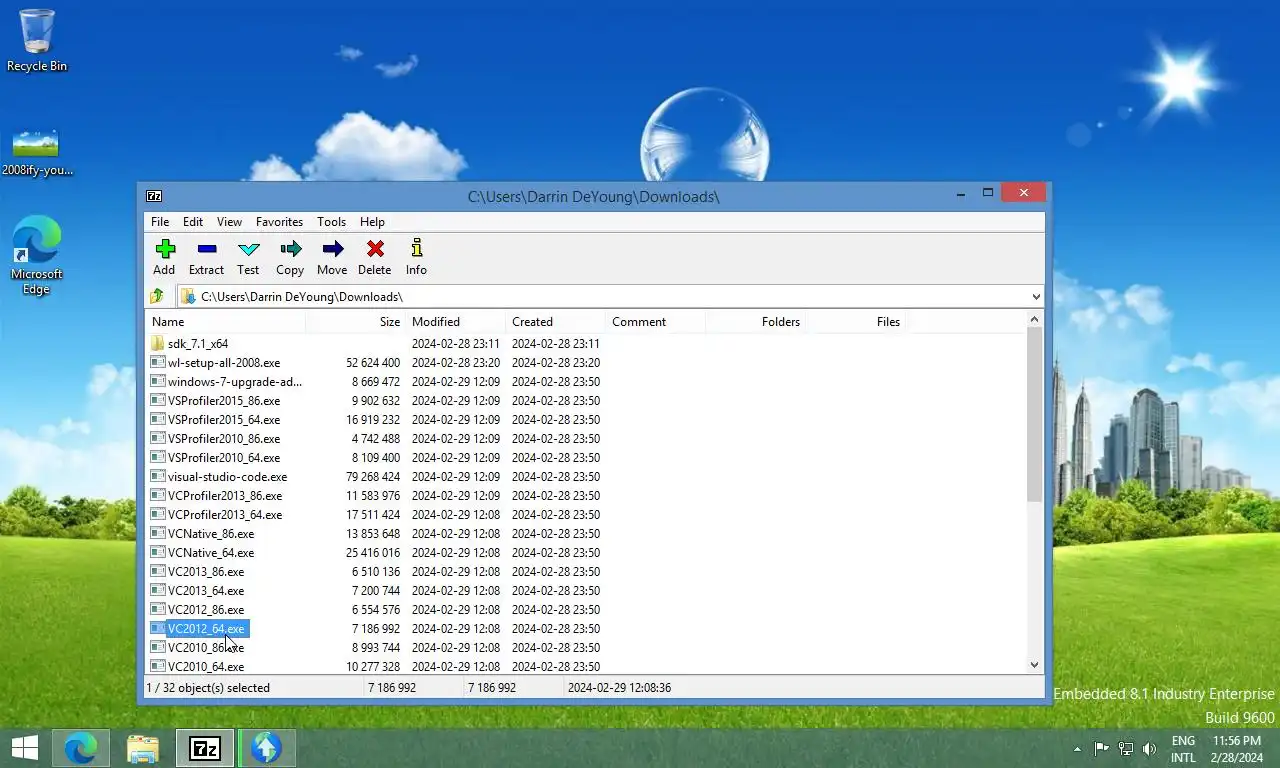Select VCProfiler2013_86.exe in the list
Screen dimensions: 1280x768
(225, 495)
